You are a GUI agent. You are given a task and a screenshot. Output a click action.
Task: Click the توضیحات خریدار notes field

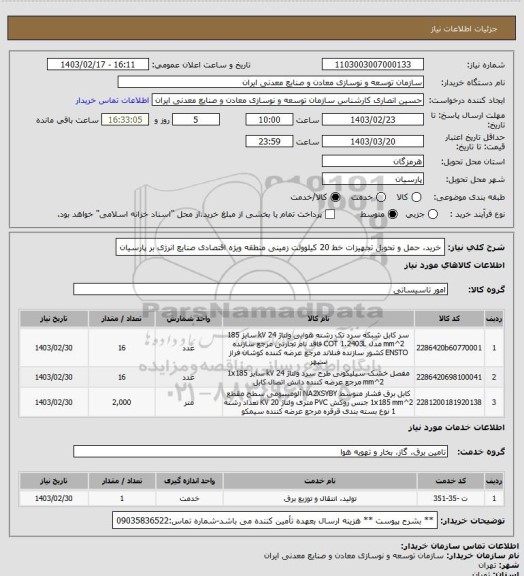[275, 521]
